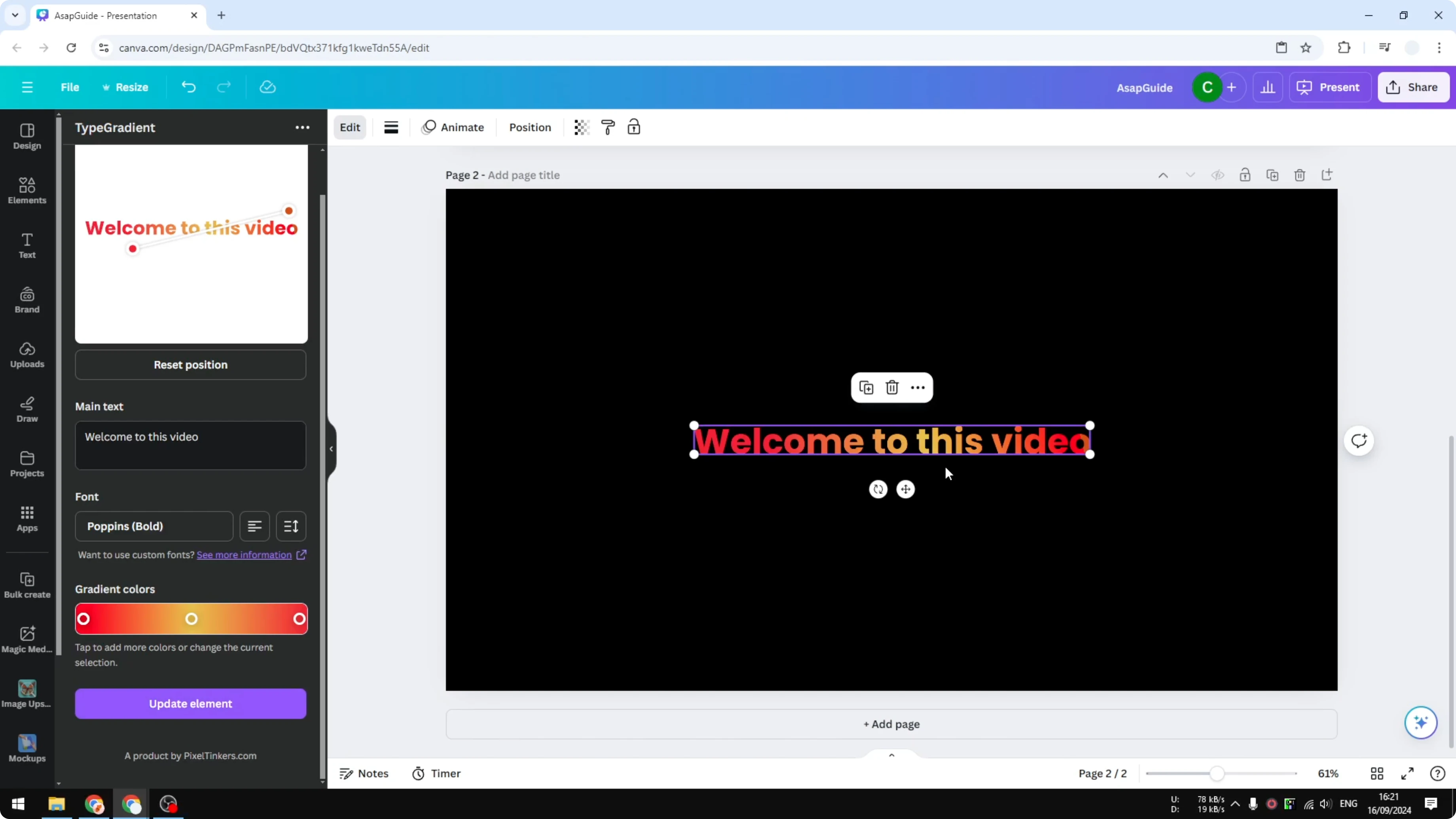Click the Reset position button
Viewport: 1456px width, 819px height.
coord(190,364)
